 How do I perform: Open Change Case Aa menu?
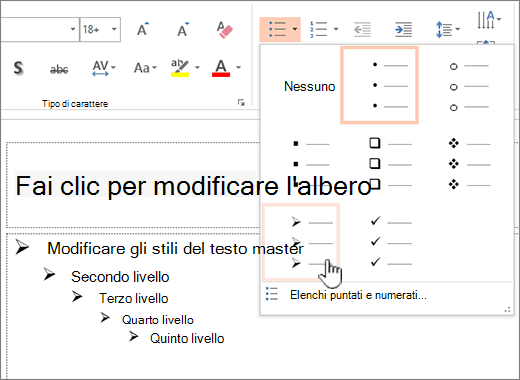[145, 68]
